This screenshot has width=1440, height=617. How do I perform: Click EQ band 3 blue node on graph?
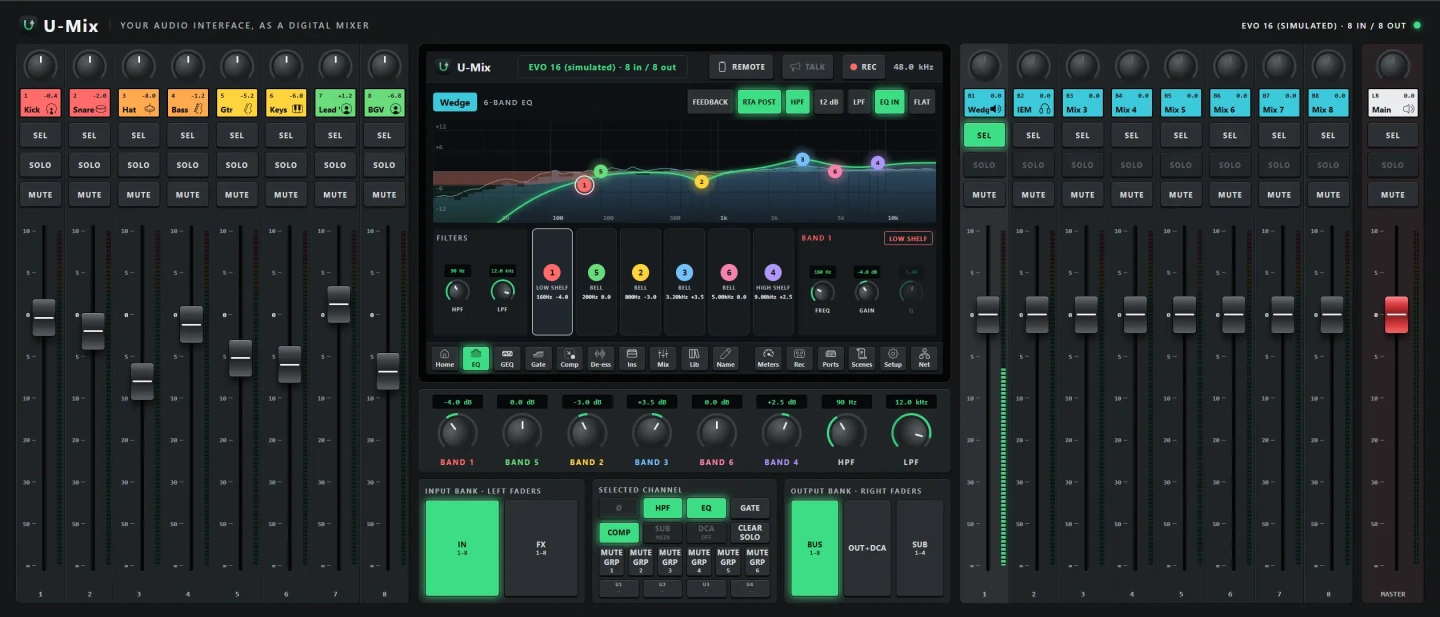coord(802,159)
